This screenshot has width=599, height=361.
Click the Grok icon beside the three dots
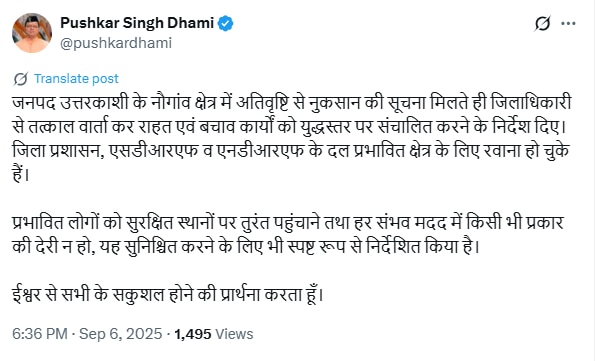tap(542, 24)
